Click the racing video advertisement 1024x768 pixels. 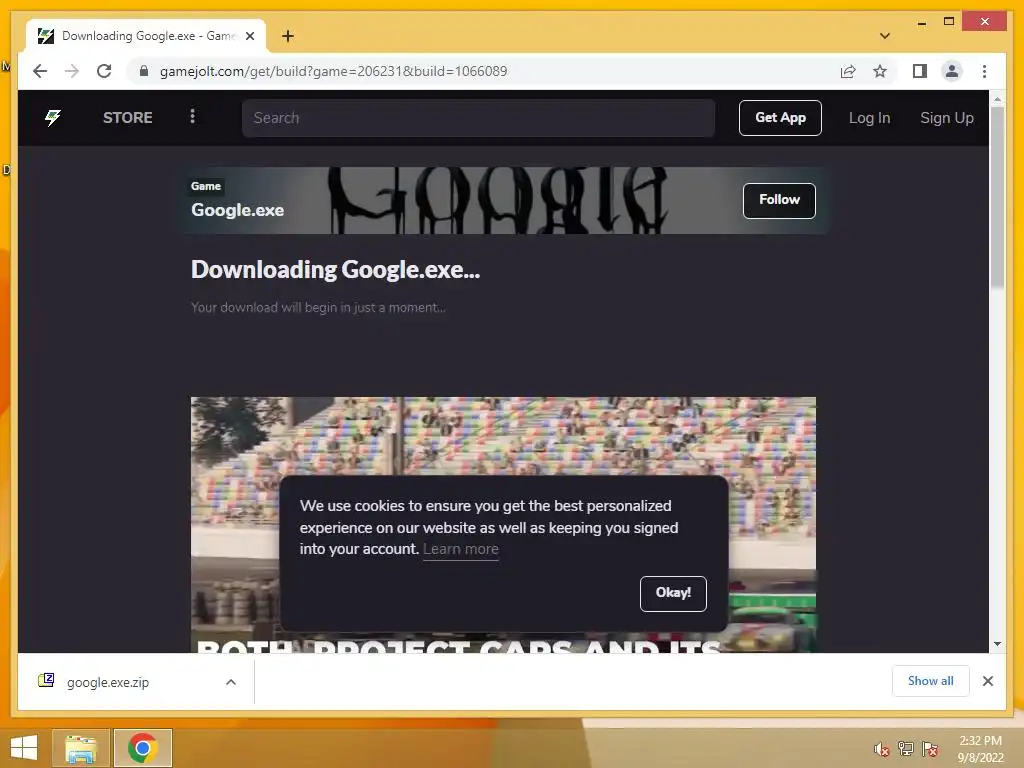[x=503, y=438]
